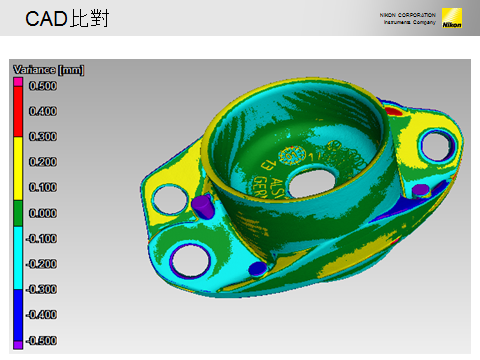Image resolution: width=480 pixels, height=360 pixels.
Task: Click the 0.500 legend value label
Action: click(43, 86)
